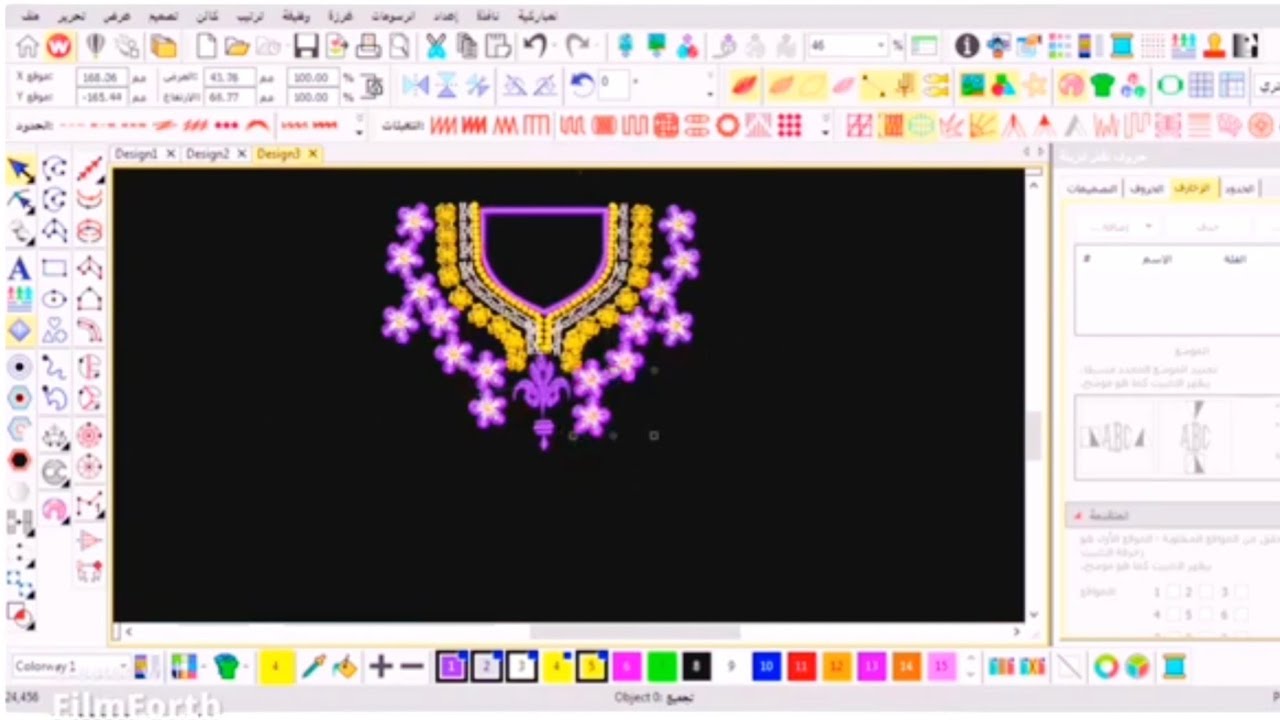
Task: Click the rotate blue arrow icon
Action: pos(582,85)
